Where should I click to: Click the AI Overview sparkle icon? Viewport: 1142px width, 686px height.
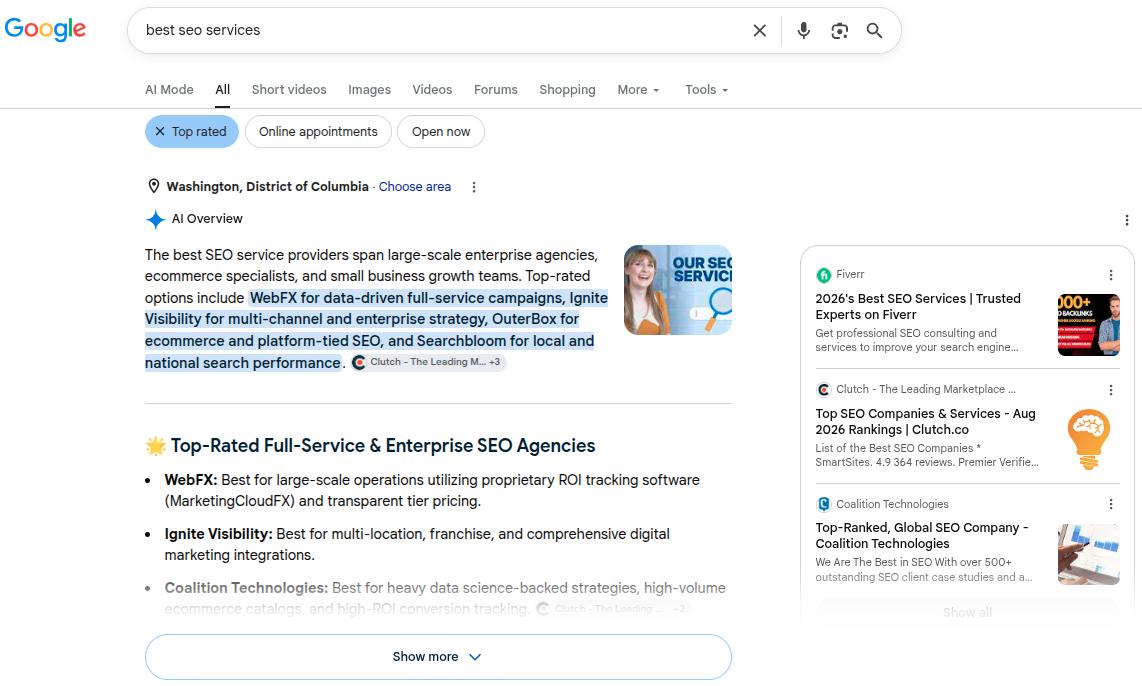(x=155, y=219)
